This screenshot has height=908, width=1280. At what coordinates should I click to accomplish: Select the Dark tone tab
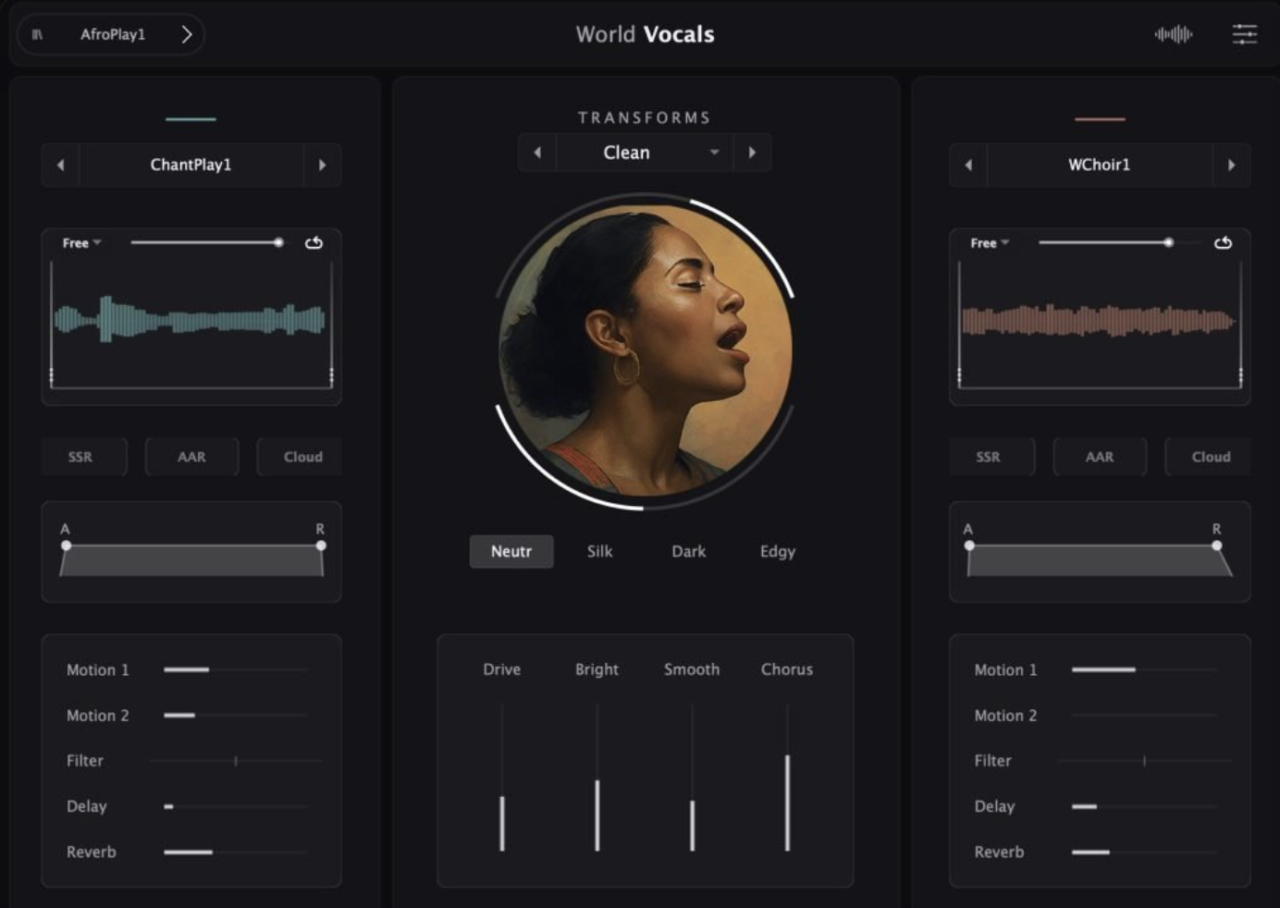(x=688, y=551)
